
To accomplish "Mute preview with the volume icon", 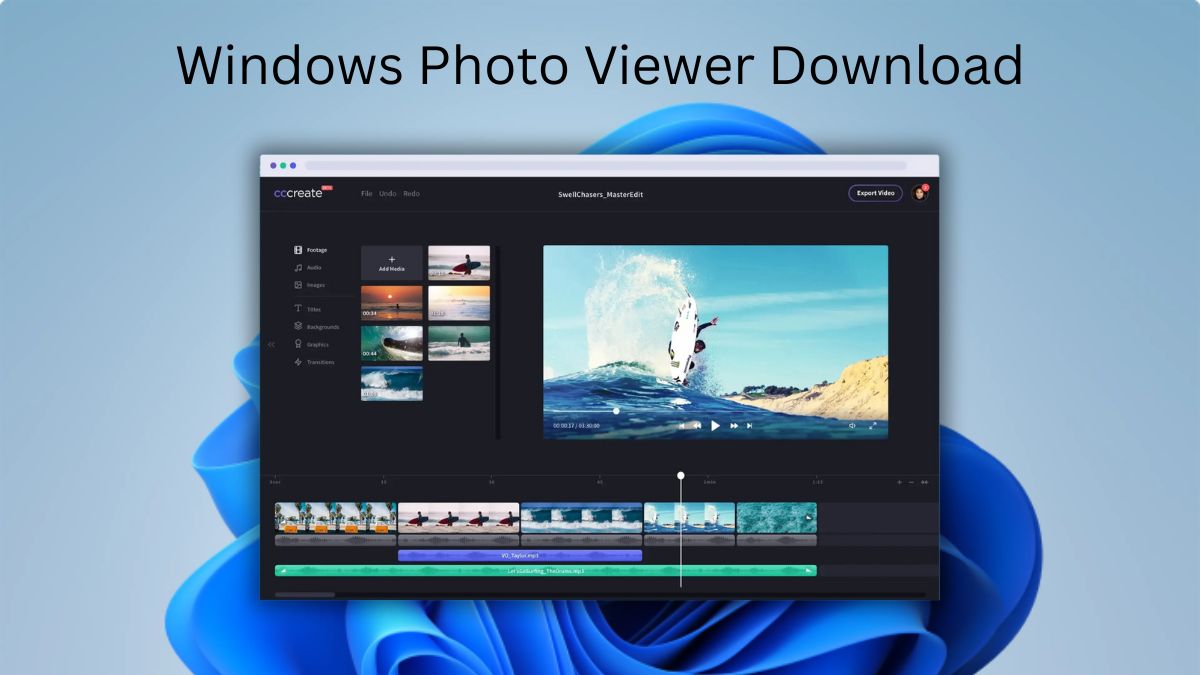I will tap(853, 425).
